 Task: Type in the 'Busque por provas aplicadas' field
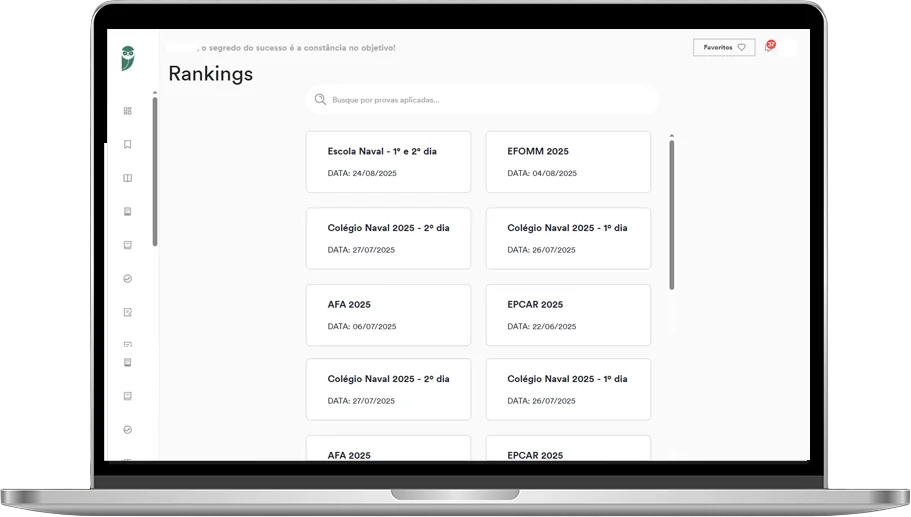click(x=490, y=100)
